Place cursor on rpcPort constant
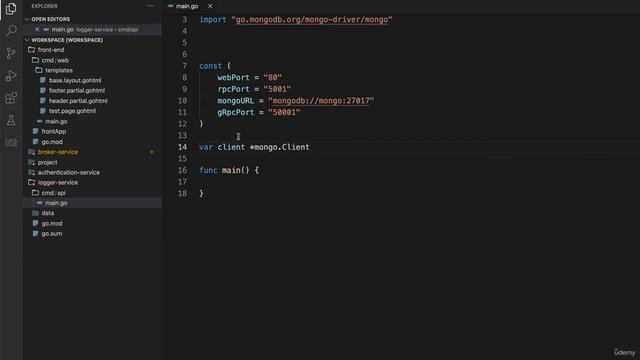 [x=233, y=89]
